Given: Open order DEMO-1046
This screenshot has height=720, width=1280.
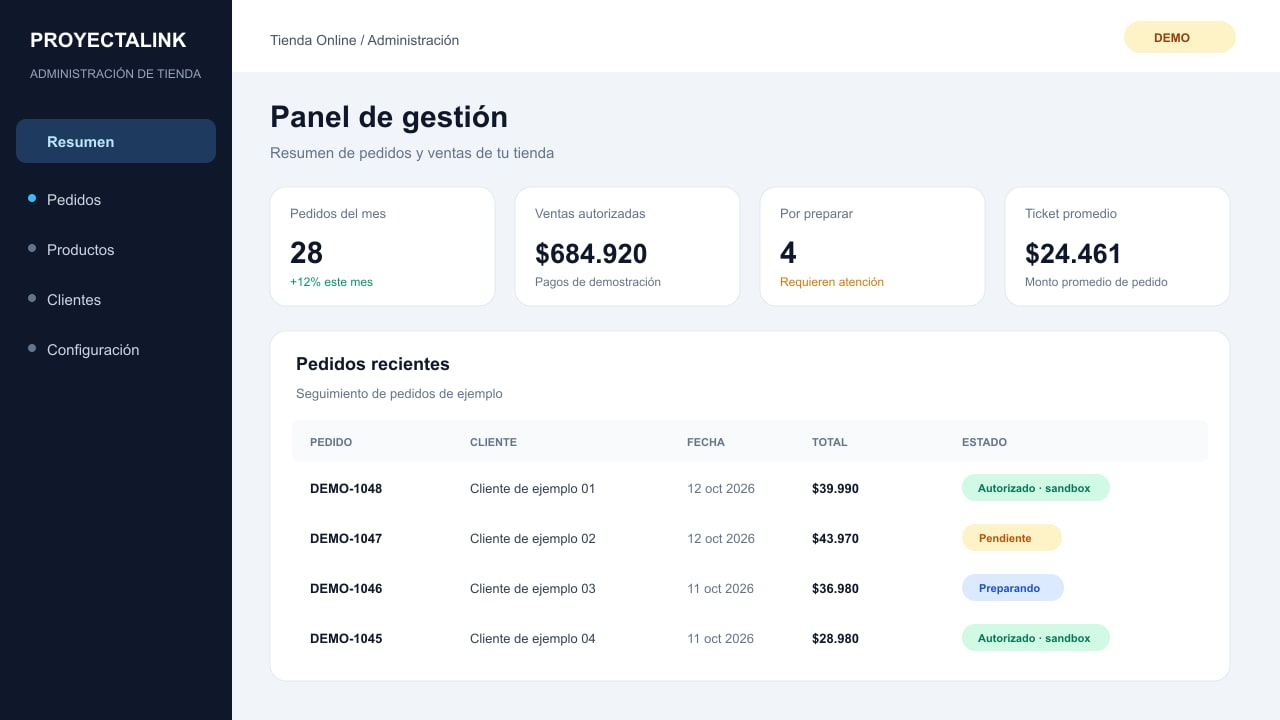Looking at the screenshot, I should [346, 589].
